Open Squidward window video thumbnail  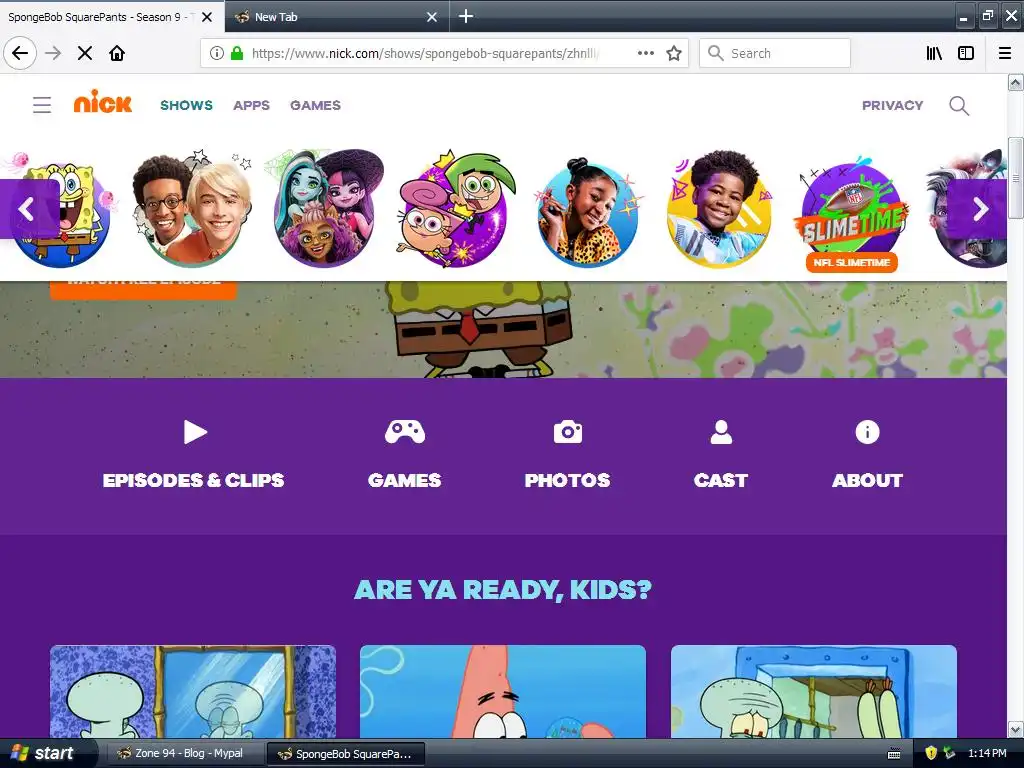tap(814, 691)
